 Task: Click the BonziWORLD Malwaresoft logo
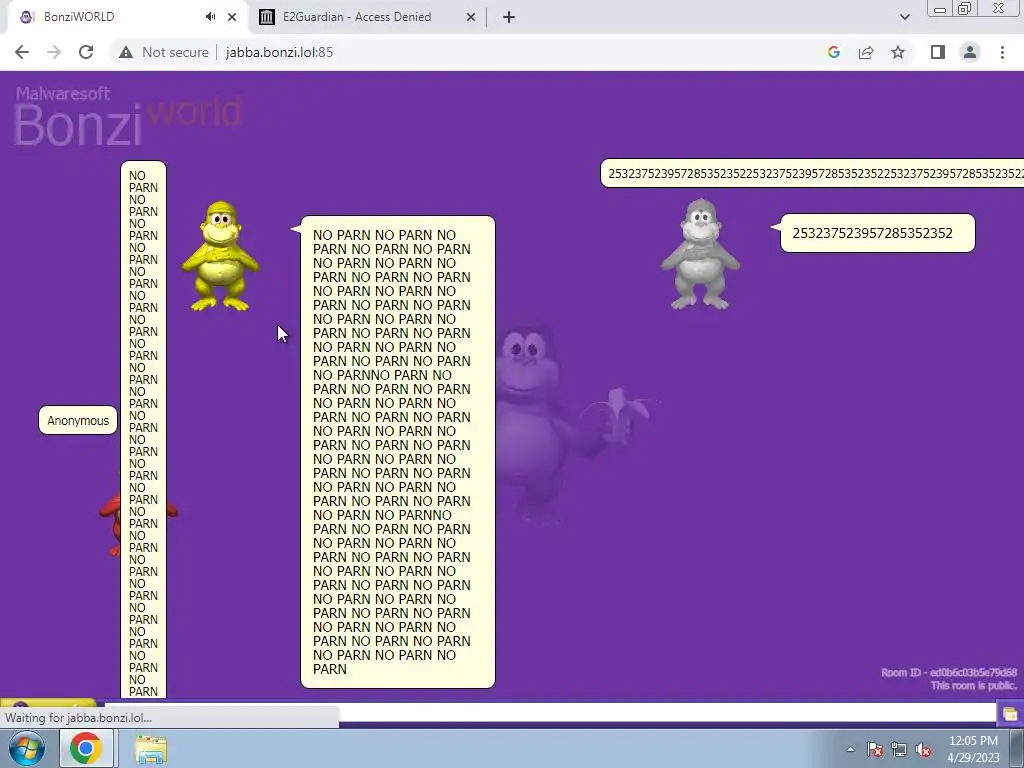click(x=127, y=116)
